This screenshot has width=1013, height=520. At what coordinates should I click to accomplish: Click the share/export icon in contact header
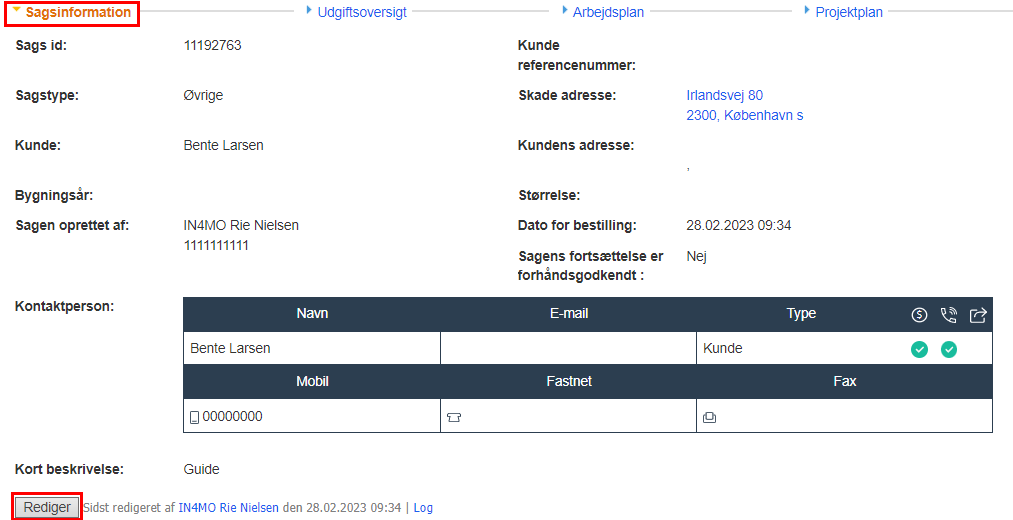click(978, 315)
